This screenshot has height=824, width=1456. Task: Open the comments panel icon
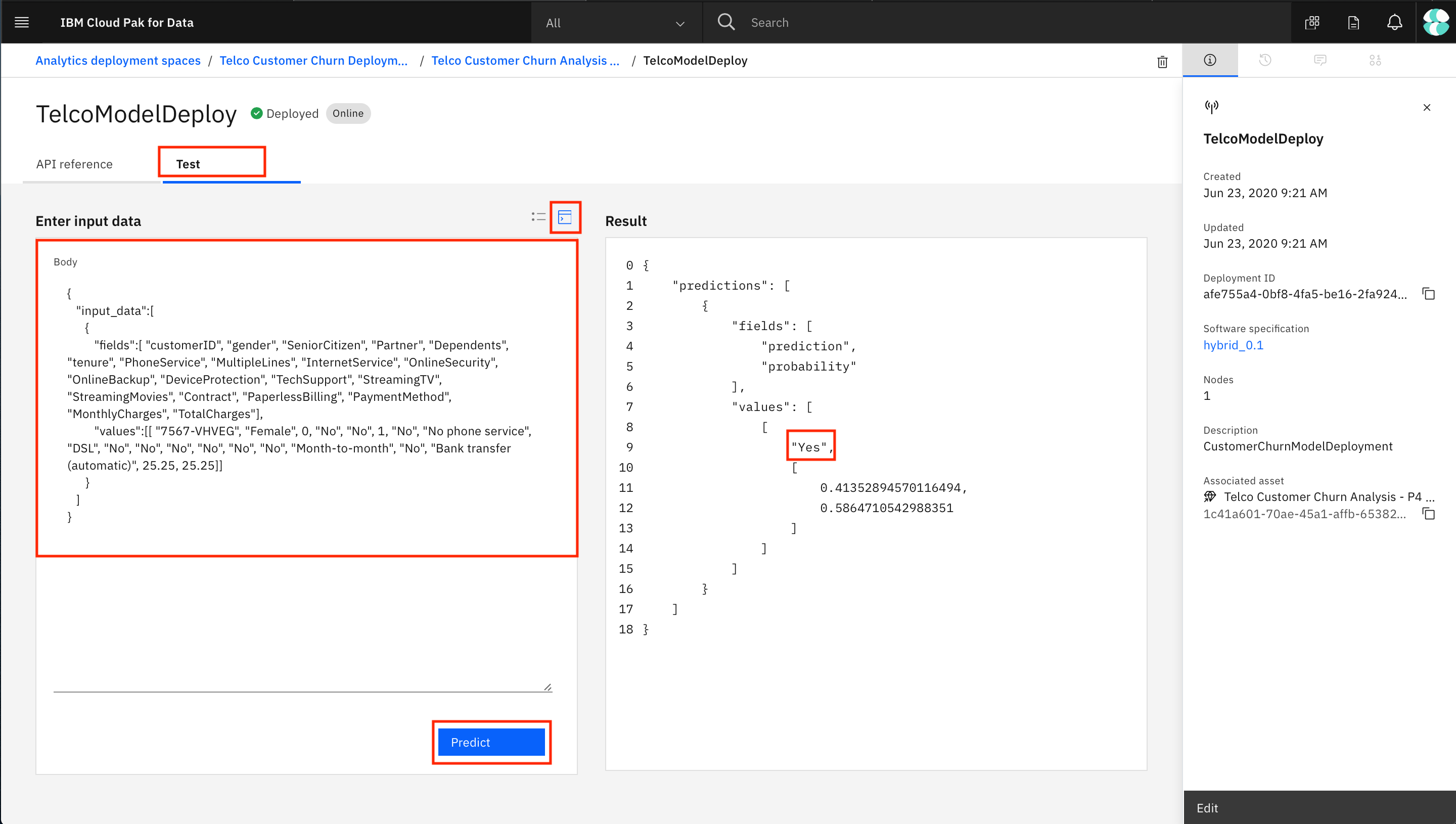tap(1319, 60)
